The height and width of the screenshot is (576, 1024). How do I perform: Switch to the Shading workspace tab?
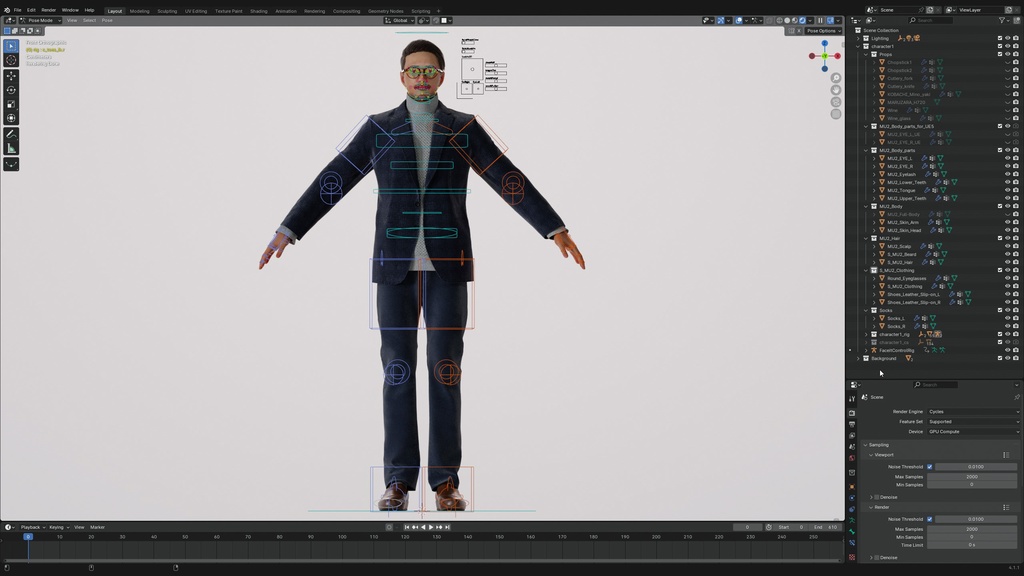tap(259, 11)
